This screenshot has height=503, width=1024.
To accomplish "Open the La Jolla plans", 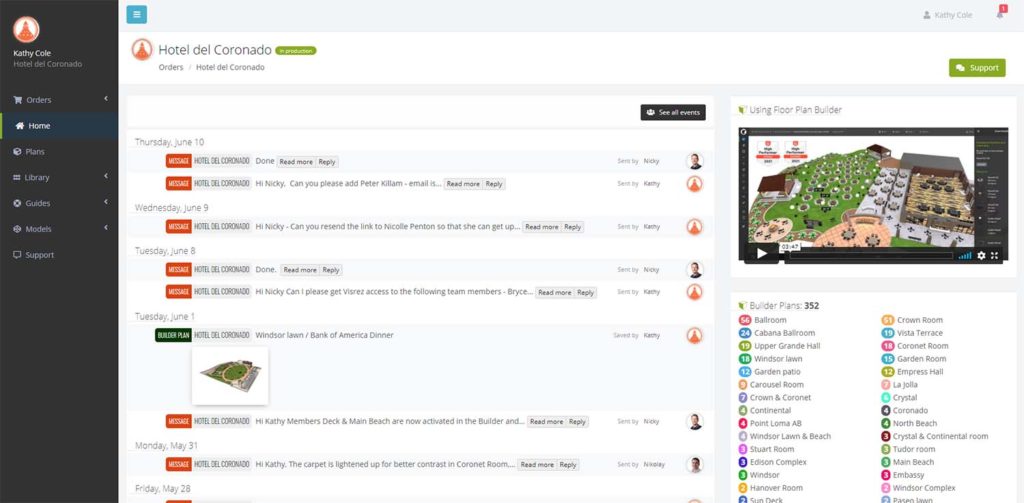I will (x=905, y=385).
